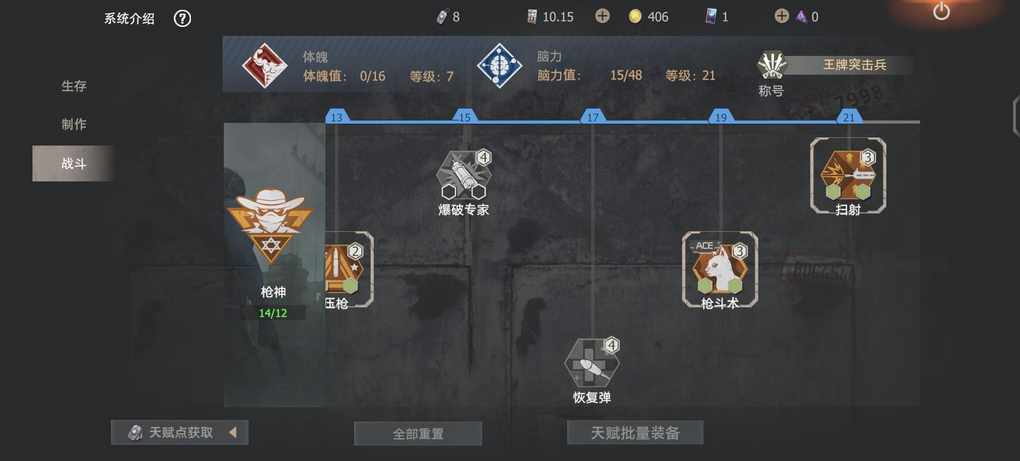This screenshot has width=1020, height=461.
Task: Switch to the 生存 tab
Action: coord(74,86)
